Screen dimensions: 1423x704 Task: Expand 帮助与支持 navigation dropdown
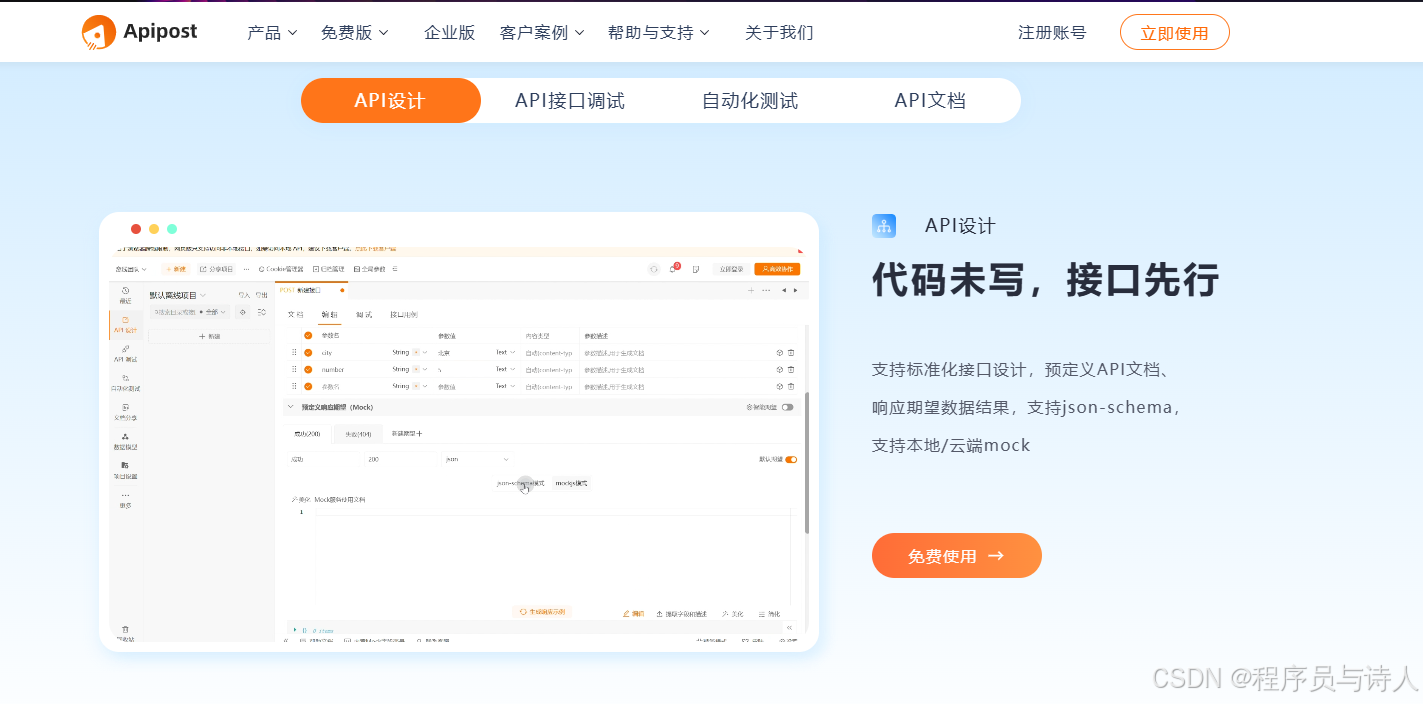click(659, 32)
